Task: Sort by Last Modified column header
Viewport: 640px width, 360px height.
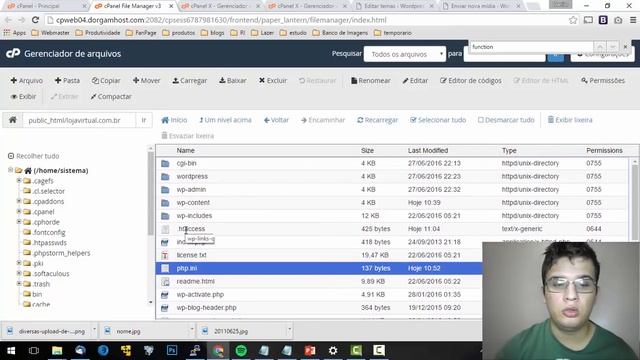Action: click(x=428, y=151)
